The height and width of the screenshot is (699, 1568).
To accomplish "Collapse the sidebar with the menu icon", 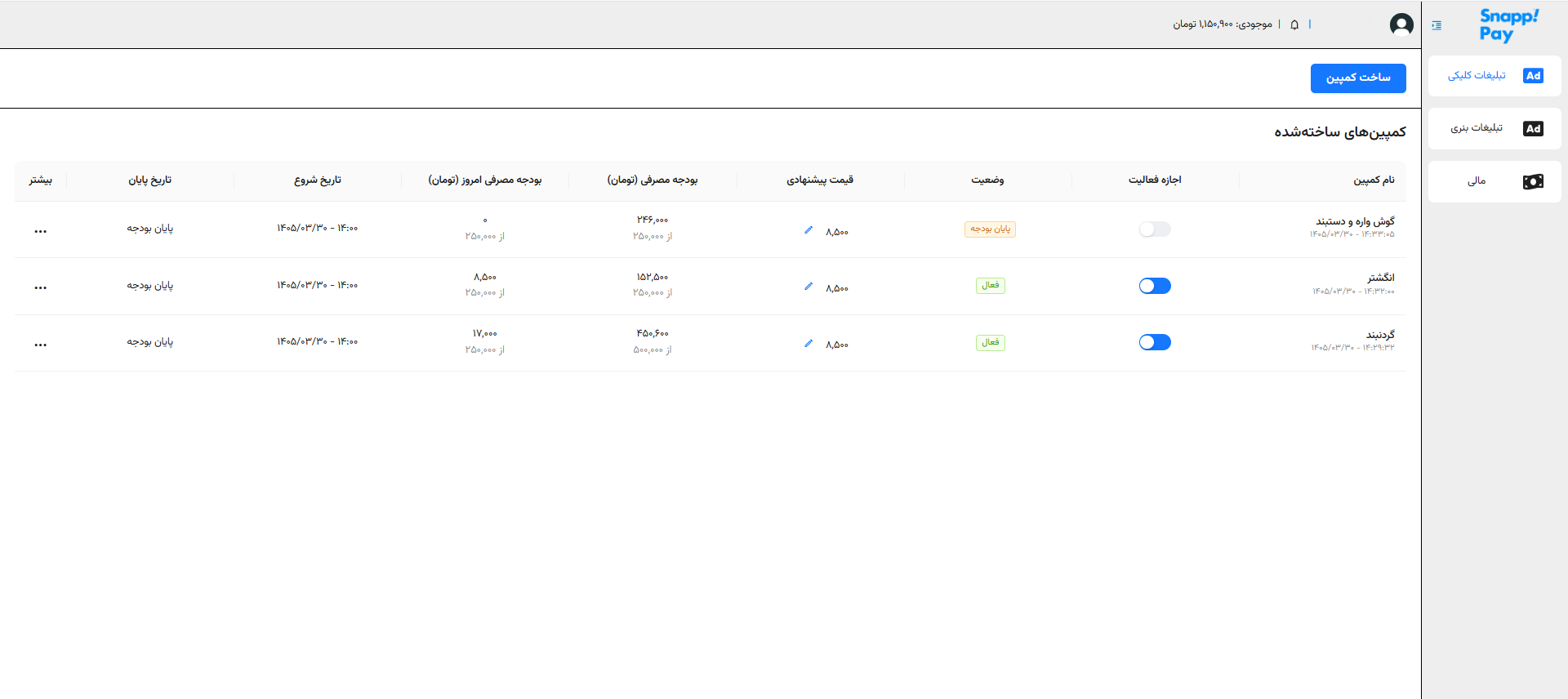I will (x=1437, y=25).
